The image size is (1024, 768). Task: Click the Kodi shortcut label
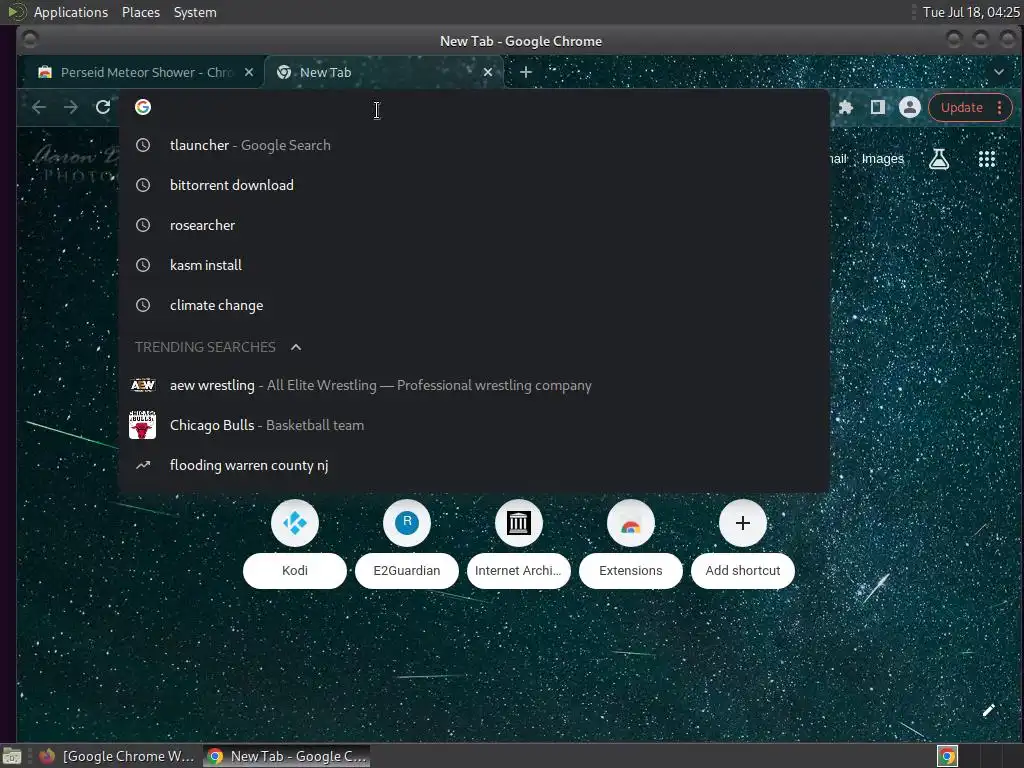click(x=295, y=571)
